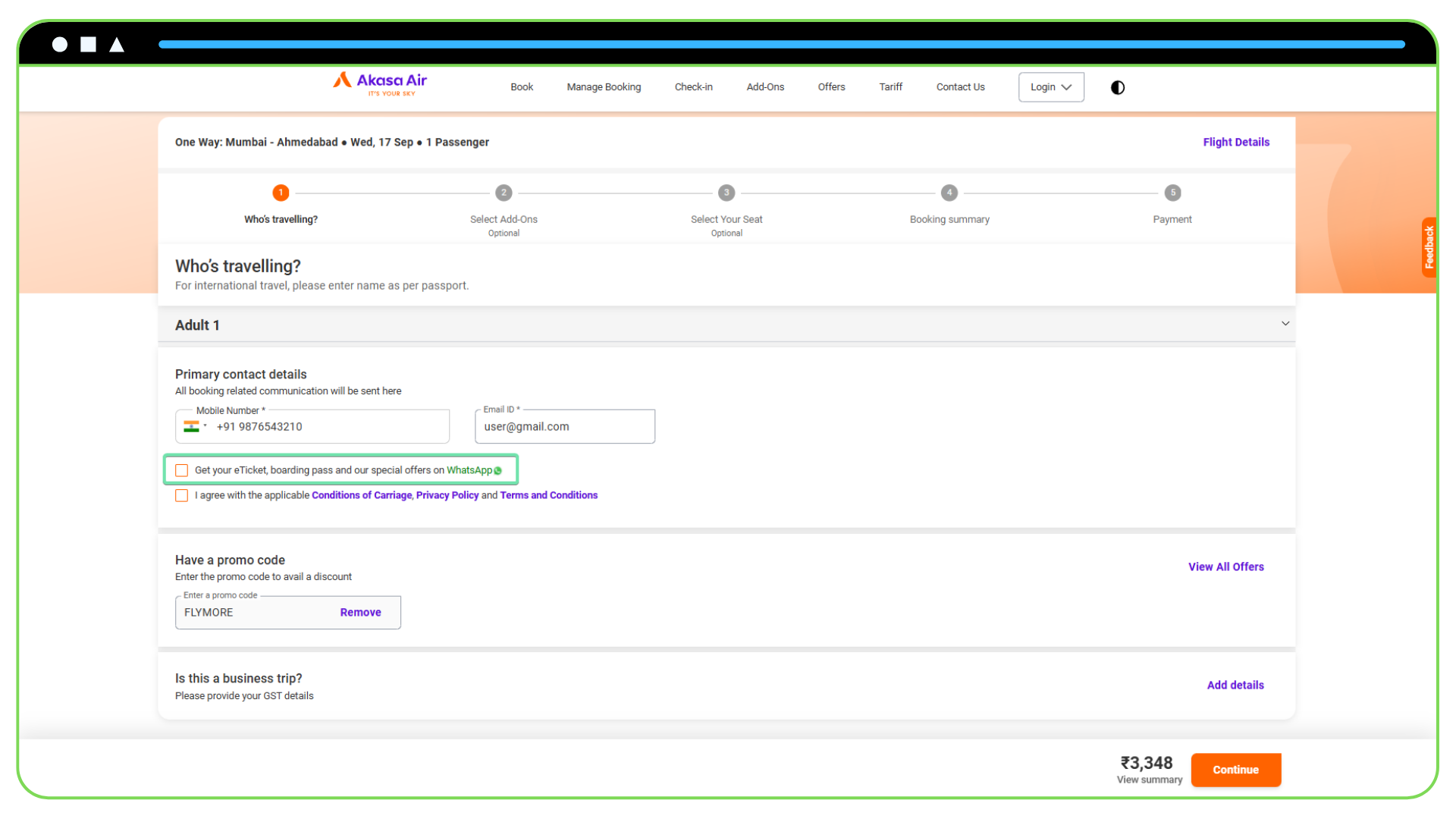Click the WhatsApp icon in offers text
This screenshot has height=819, width=1456.
pyautogui.click(x=498, y=470)
